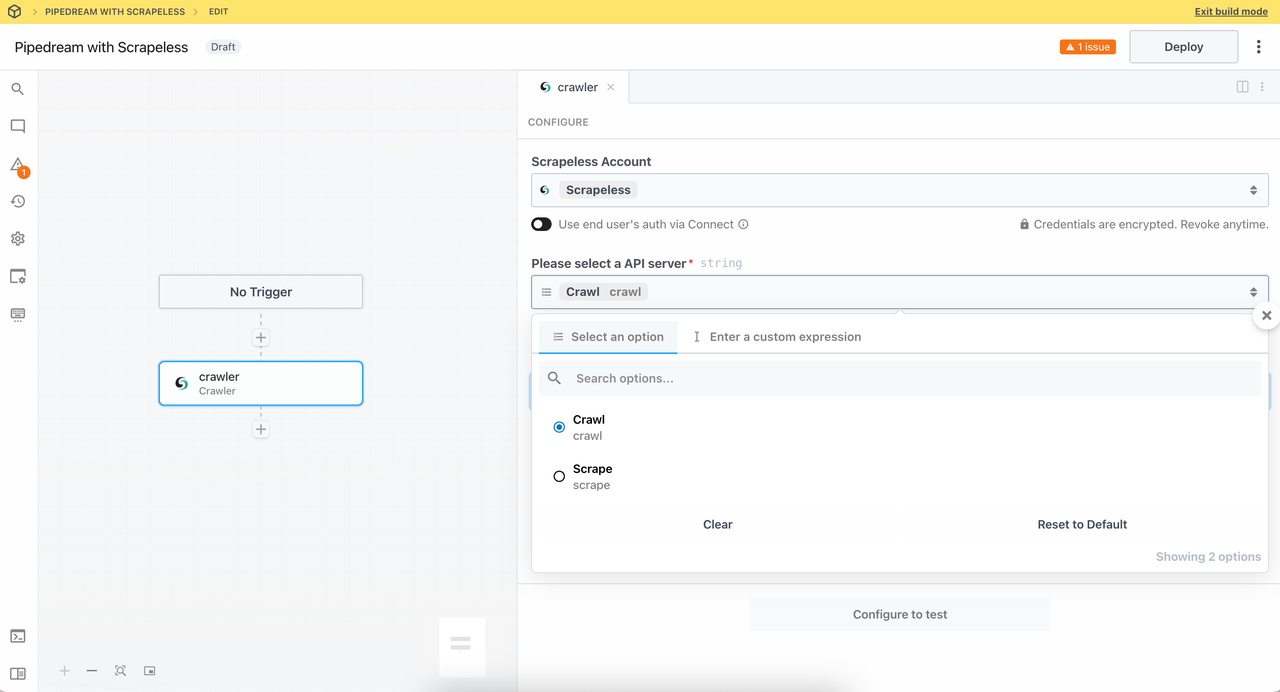Zoom out on the workflow canvas

[92, 671]
